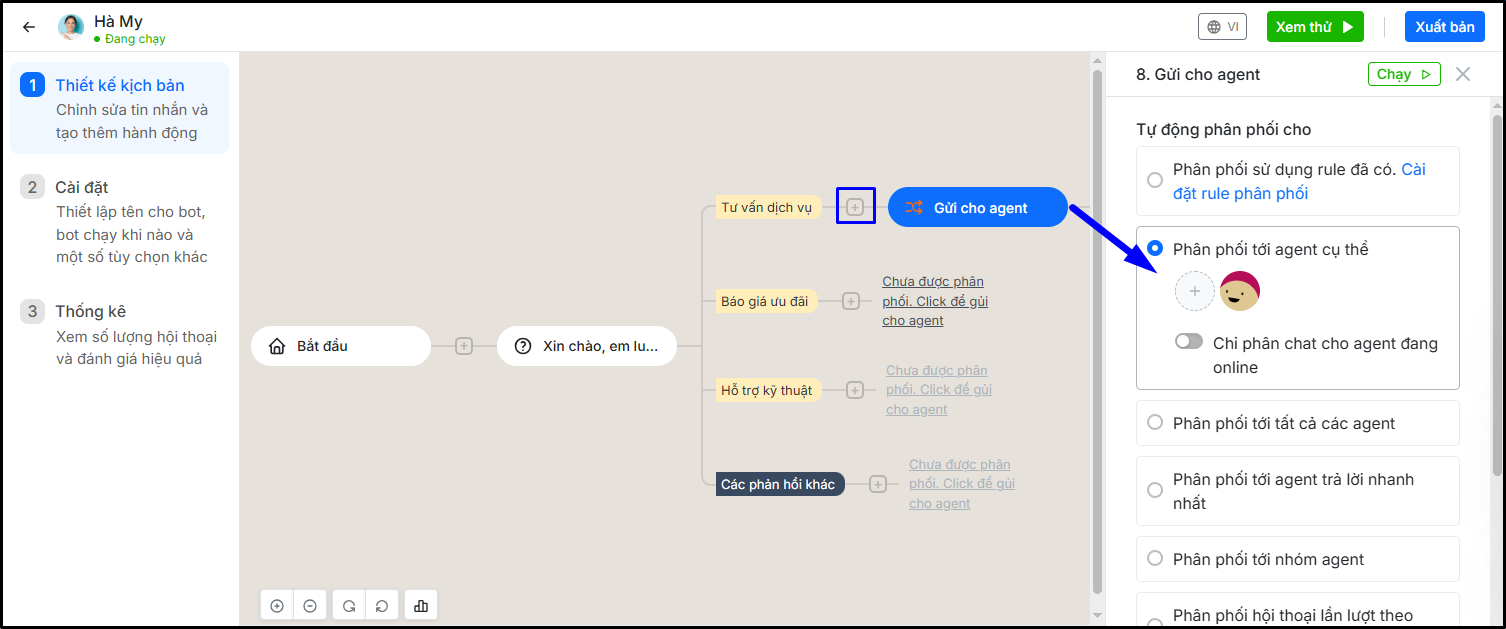Screen dimensions: 1506x629
Task: Select Phân phối tới nhóm agent option
Action: pos(1155,559)
